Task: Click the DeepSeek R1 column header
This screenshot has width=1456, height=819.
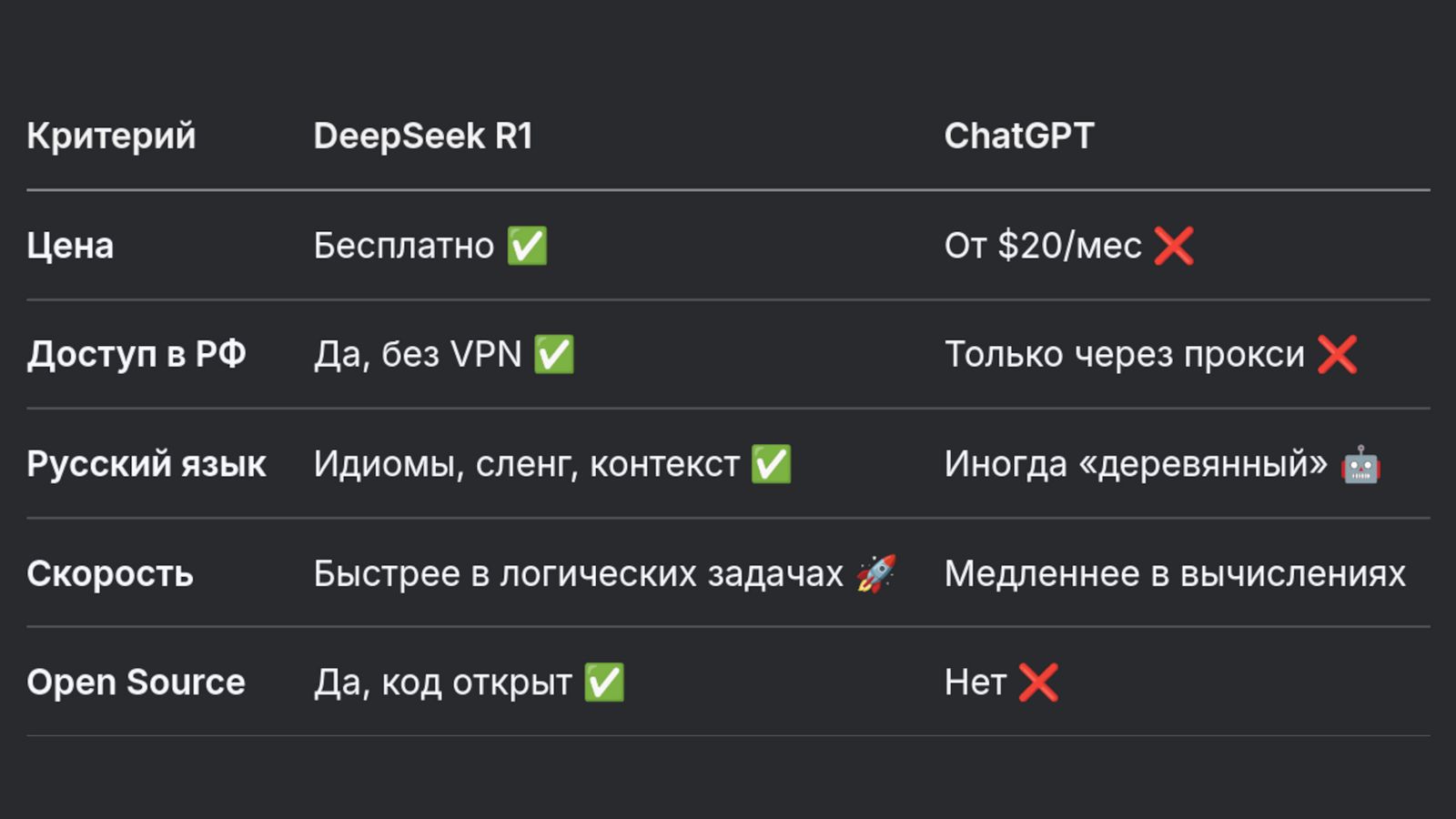Action: point(423,136)
